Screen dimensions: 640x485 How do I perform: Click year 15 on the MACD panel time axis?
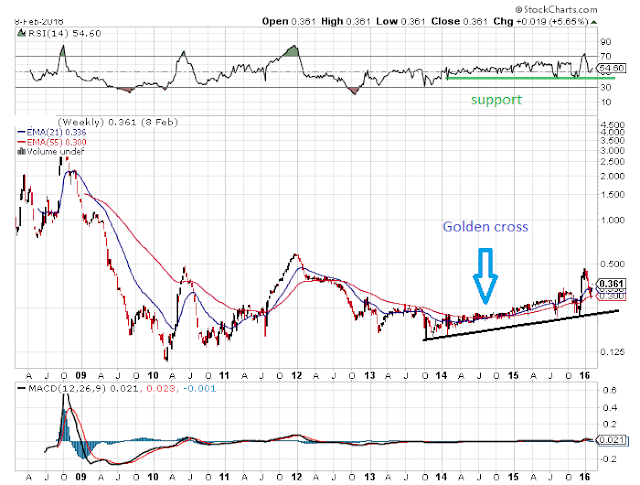[x=513, y=477]
